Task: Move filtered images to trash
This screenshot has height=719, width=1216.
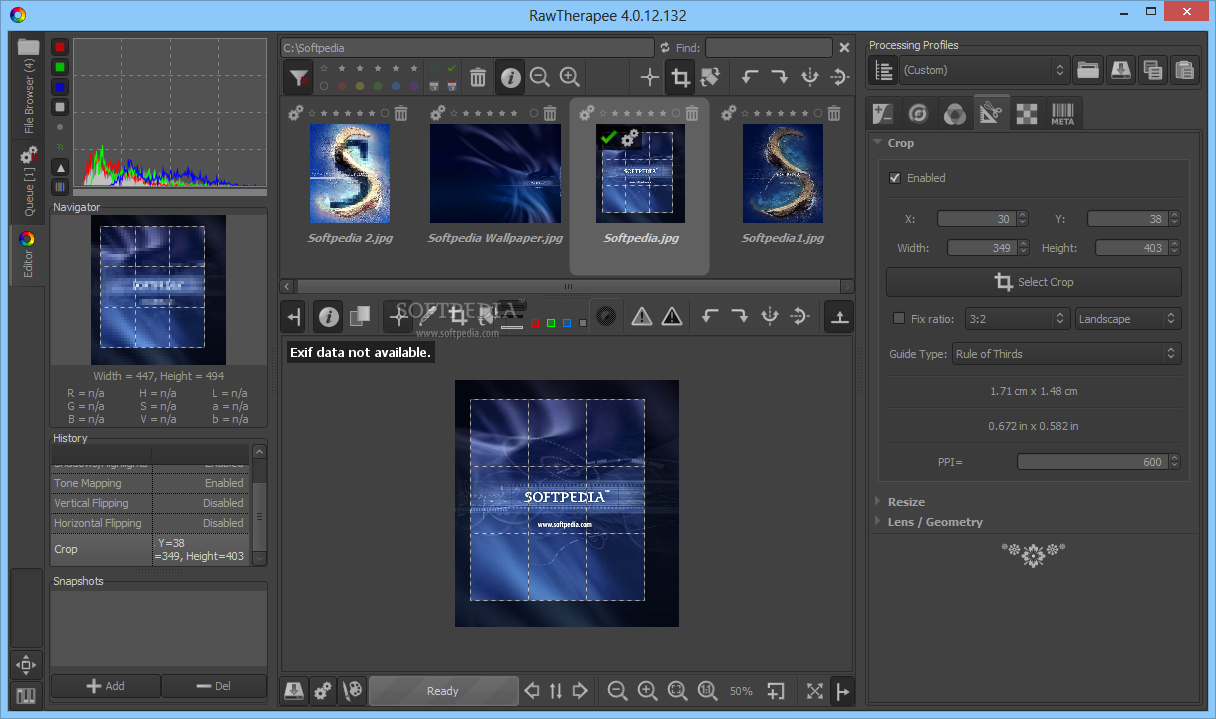Action: (x=478, y=77)
